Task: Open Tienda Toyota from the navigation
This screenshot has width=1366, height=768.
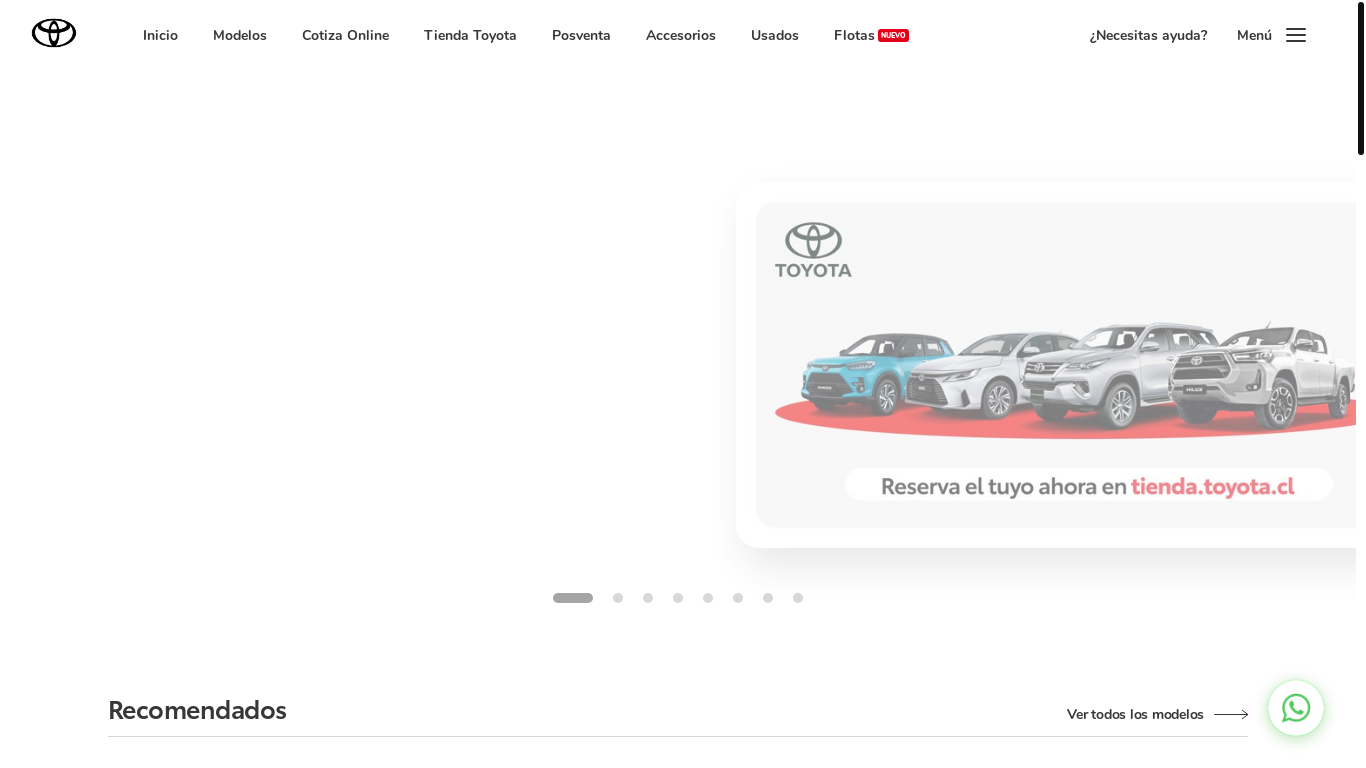Action: [x=470, y=35]
